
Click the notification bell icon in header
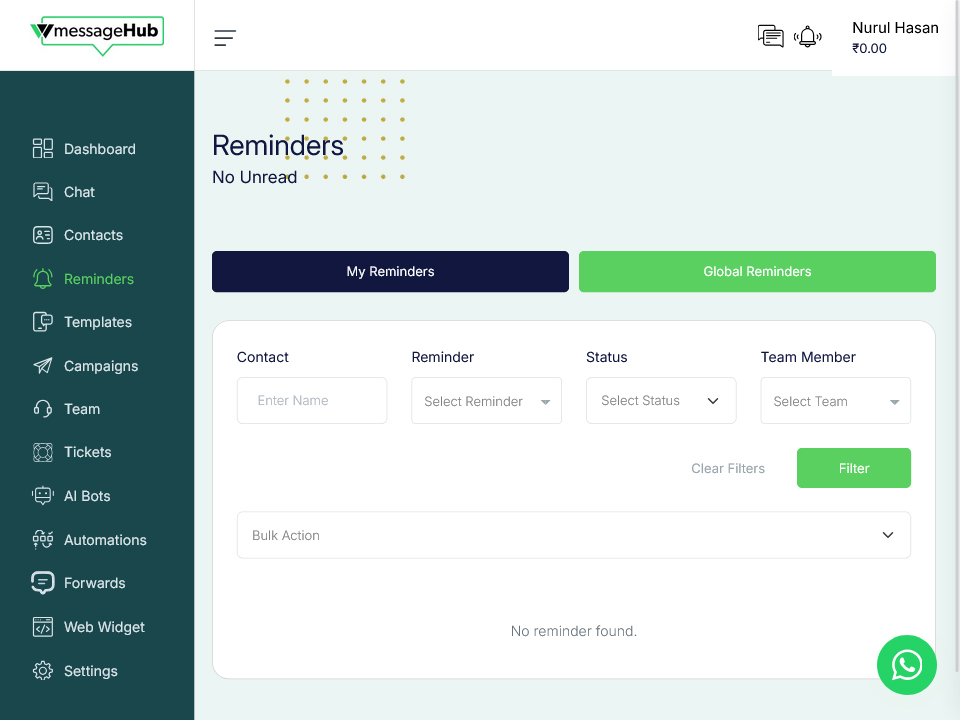point(807,37)
